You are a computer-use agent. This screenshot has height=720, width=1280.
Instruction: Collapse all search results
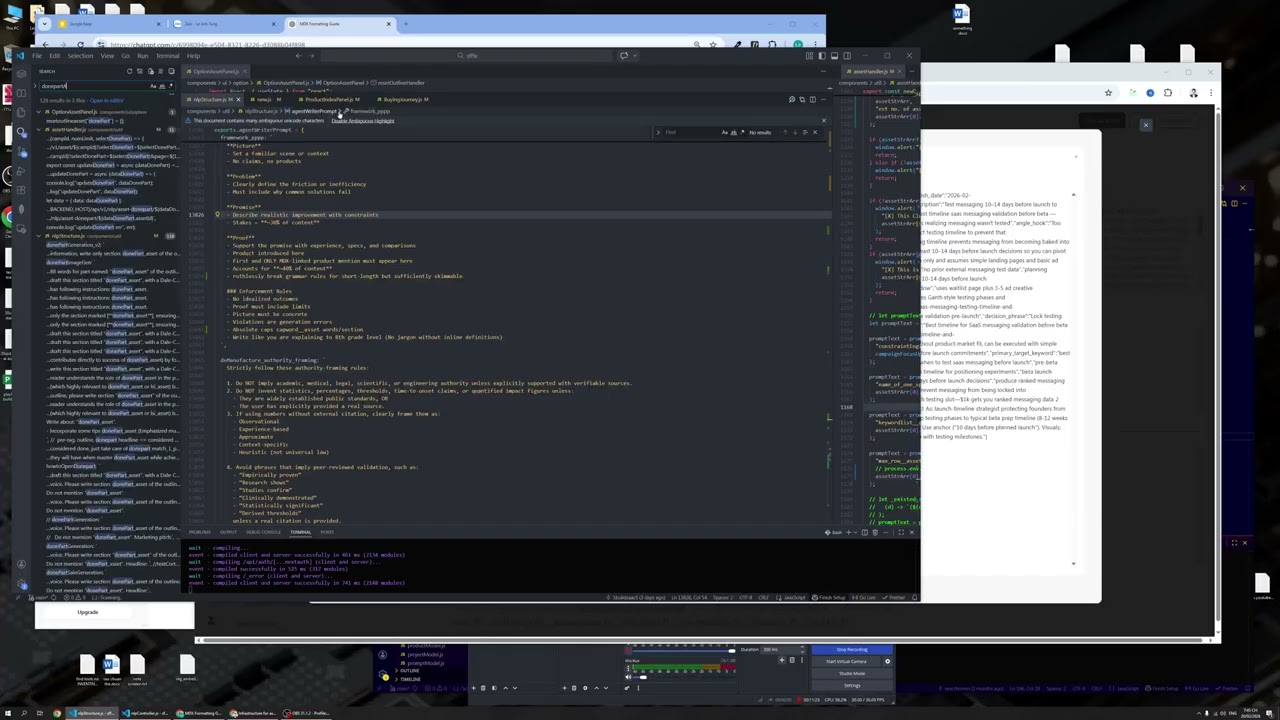[x=171, y=71]
